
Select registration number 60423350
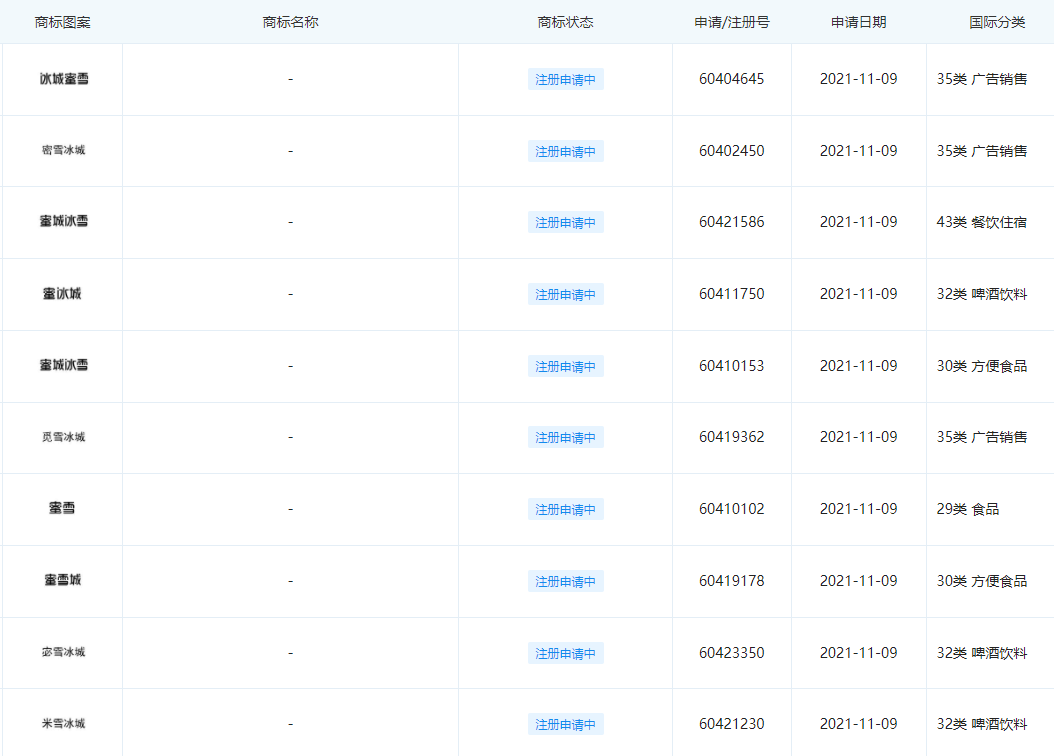click(731, 653)
